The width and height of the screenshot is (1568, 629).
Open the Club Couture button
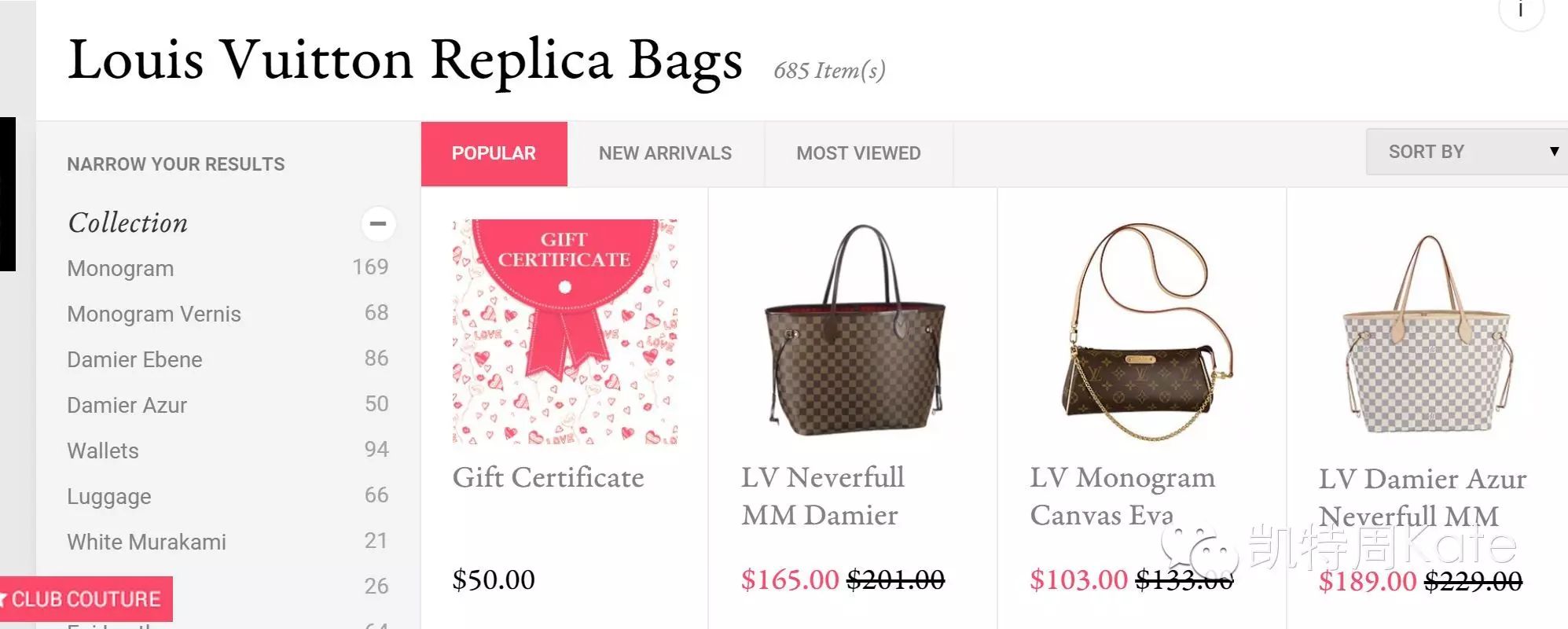point(86,599)
